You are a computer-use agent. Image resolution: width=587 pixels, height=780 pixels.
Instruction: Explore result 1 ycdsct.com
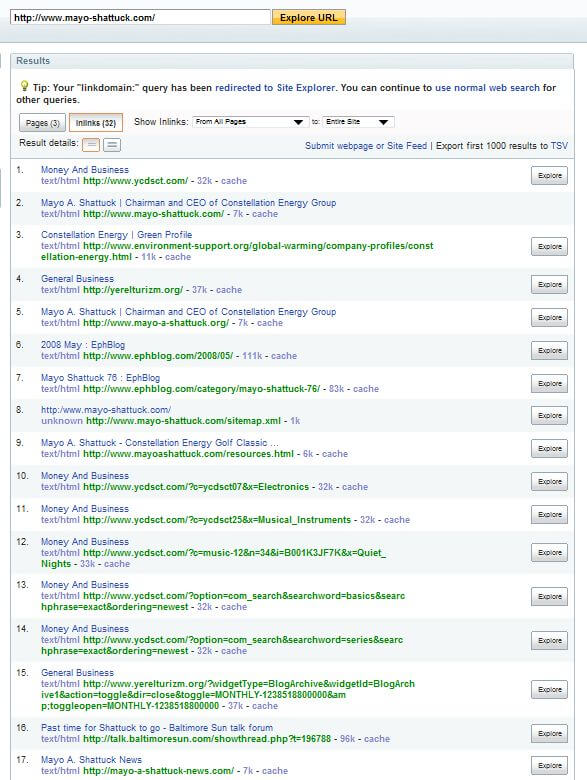coord(549,176)
